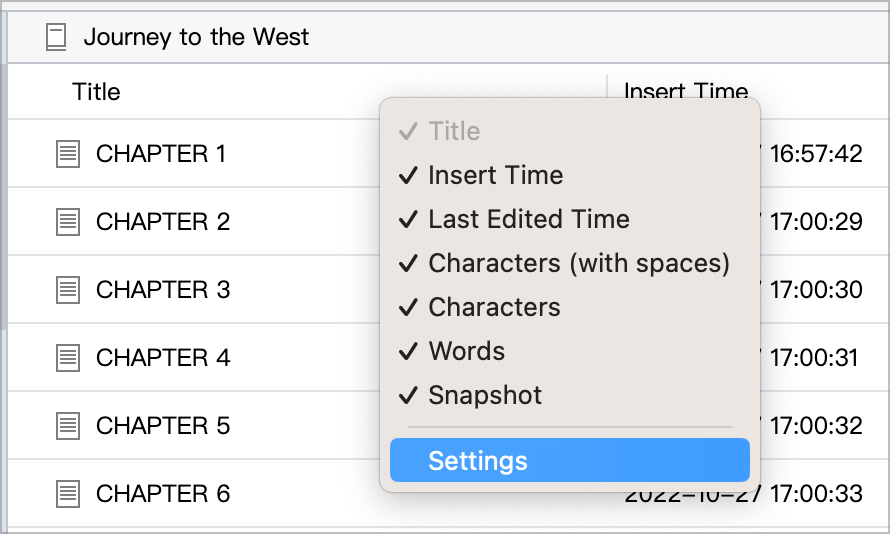
Task: Click the Insert Time column header
Action: click(x=686, y=91)
